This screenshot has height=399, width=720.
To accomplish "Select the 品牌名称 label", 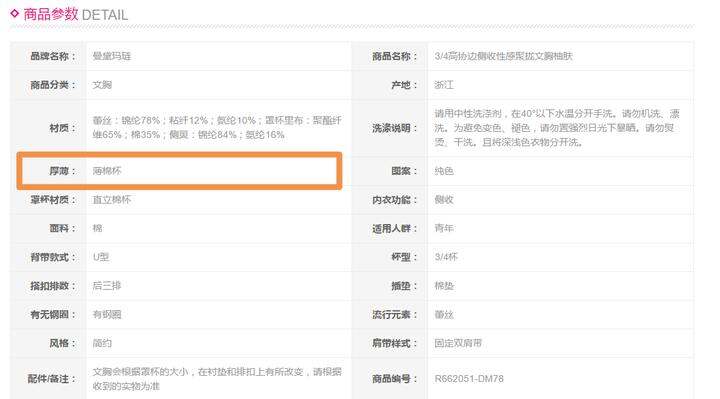I will 53,56.
